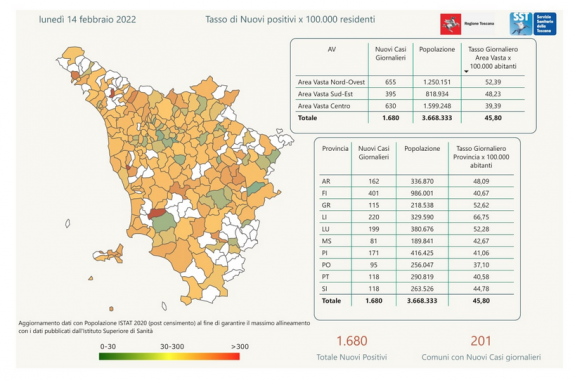575x380 pixels.
Task: Click population 1.250.151 cell
Action: (437, 82)
